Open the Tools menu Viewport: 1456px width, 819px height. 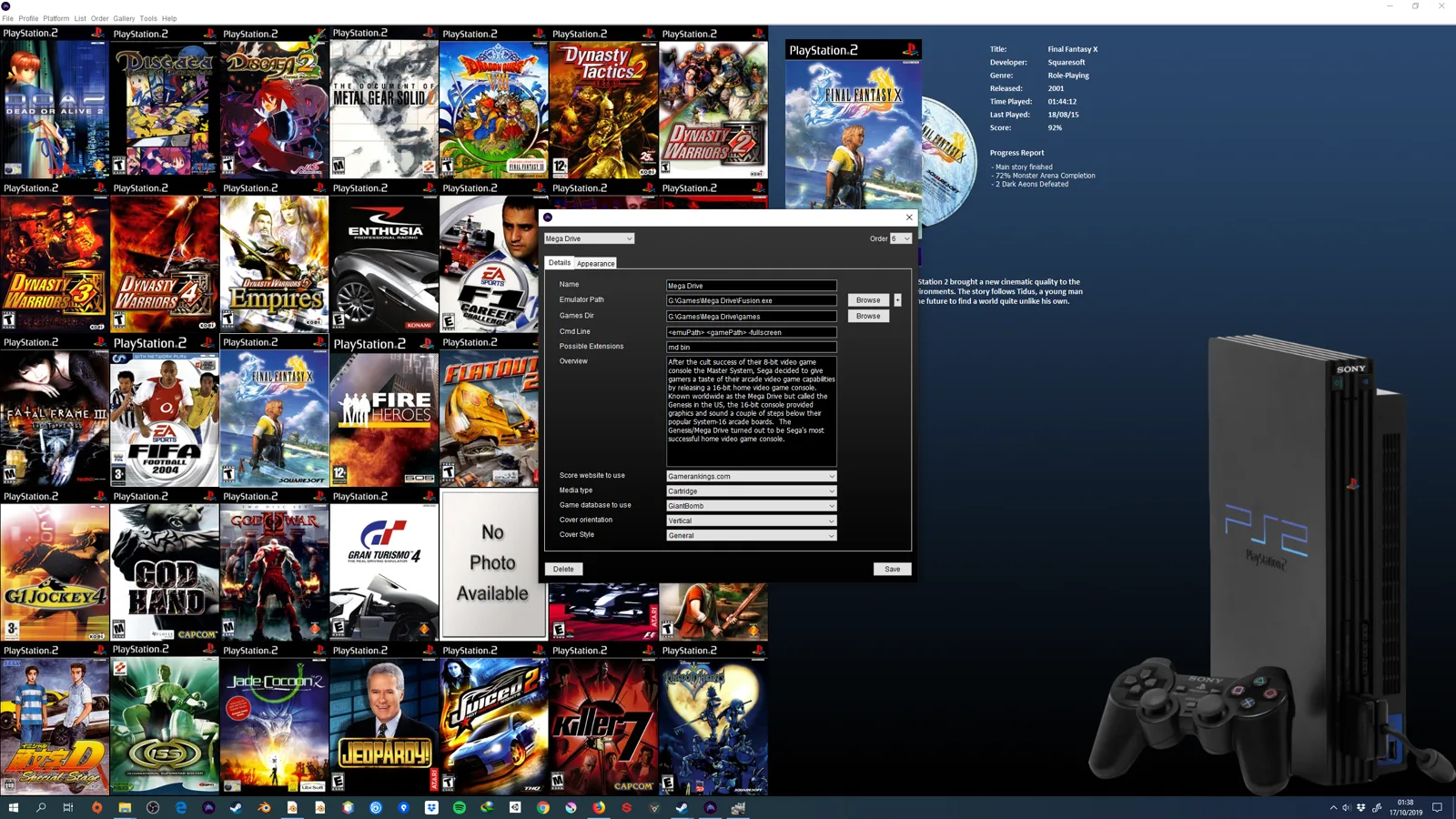[148, 18]
